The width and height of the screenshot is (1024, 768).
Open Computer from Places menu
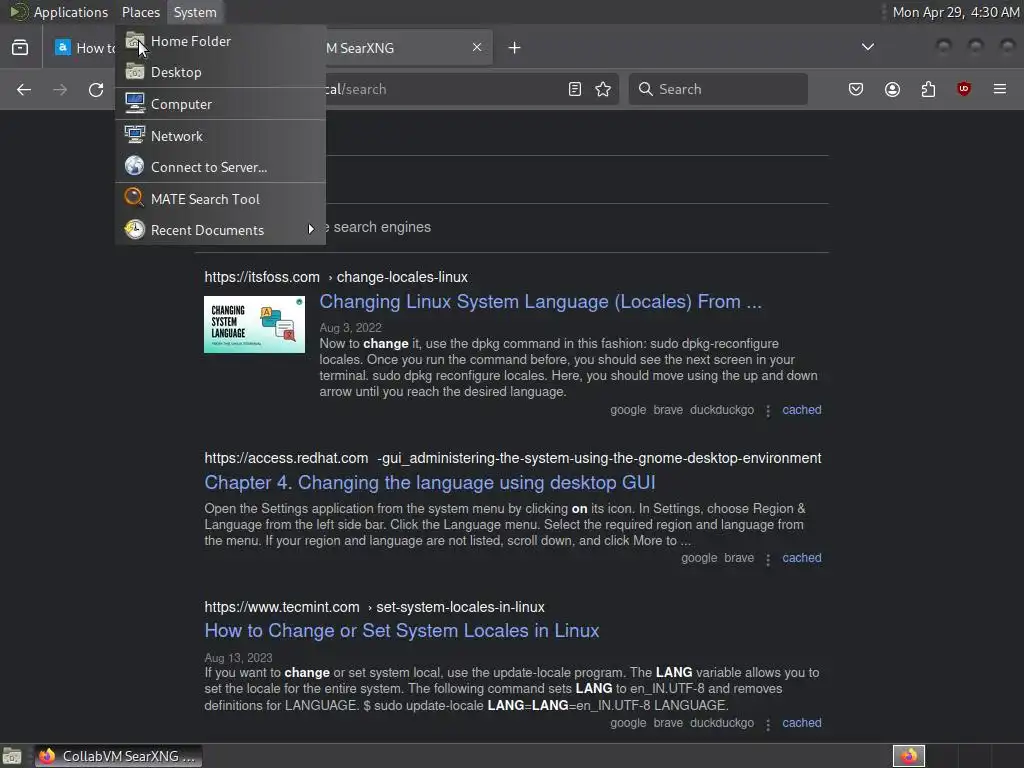[x=220, y=104]
